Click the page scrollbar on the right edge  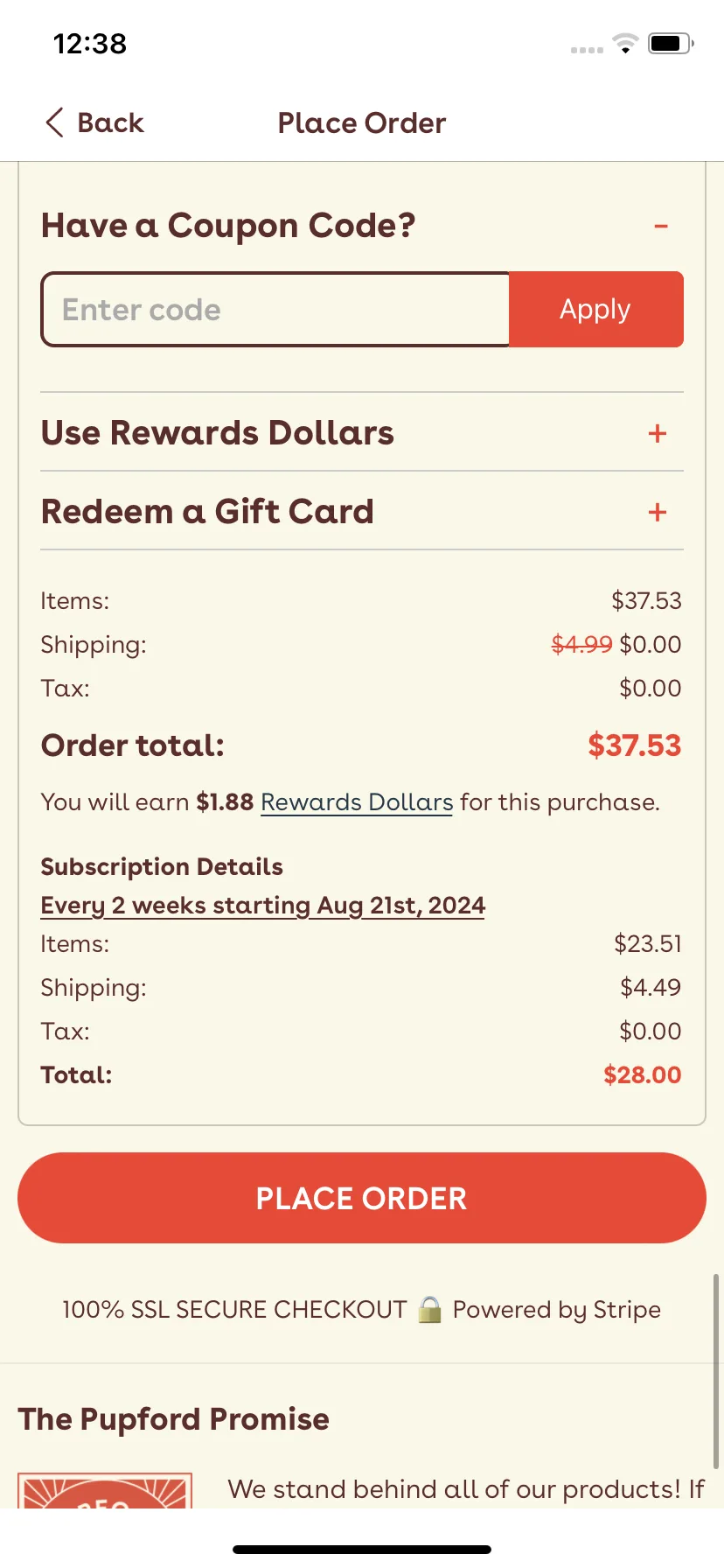716,1370
